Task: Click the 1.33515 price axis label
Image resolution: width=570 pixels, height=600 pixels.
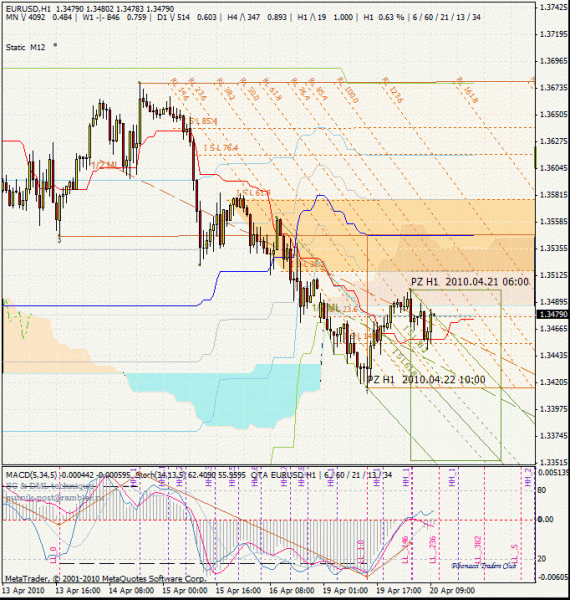Action: (553, 462)
